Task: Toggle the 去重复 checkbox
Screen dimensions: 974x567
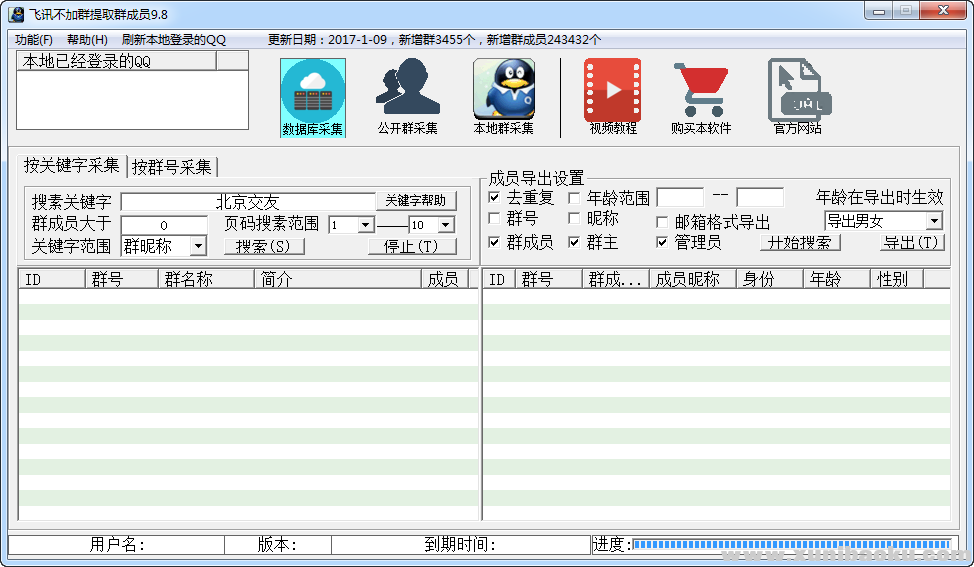Action: tap(494, 197)
